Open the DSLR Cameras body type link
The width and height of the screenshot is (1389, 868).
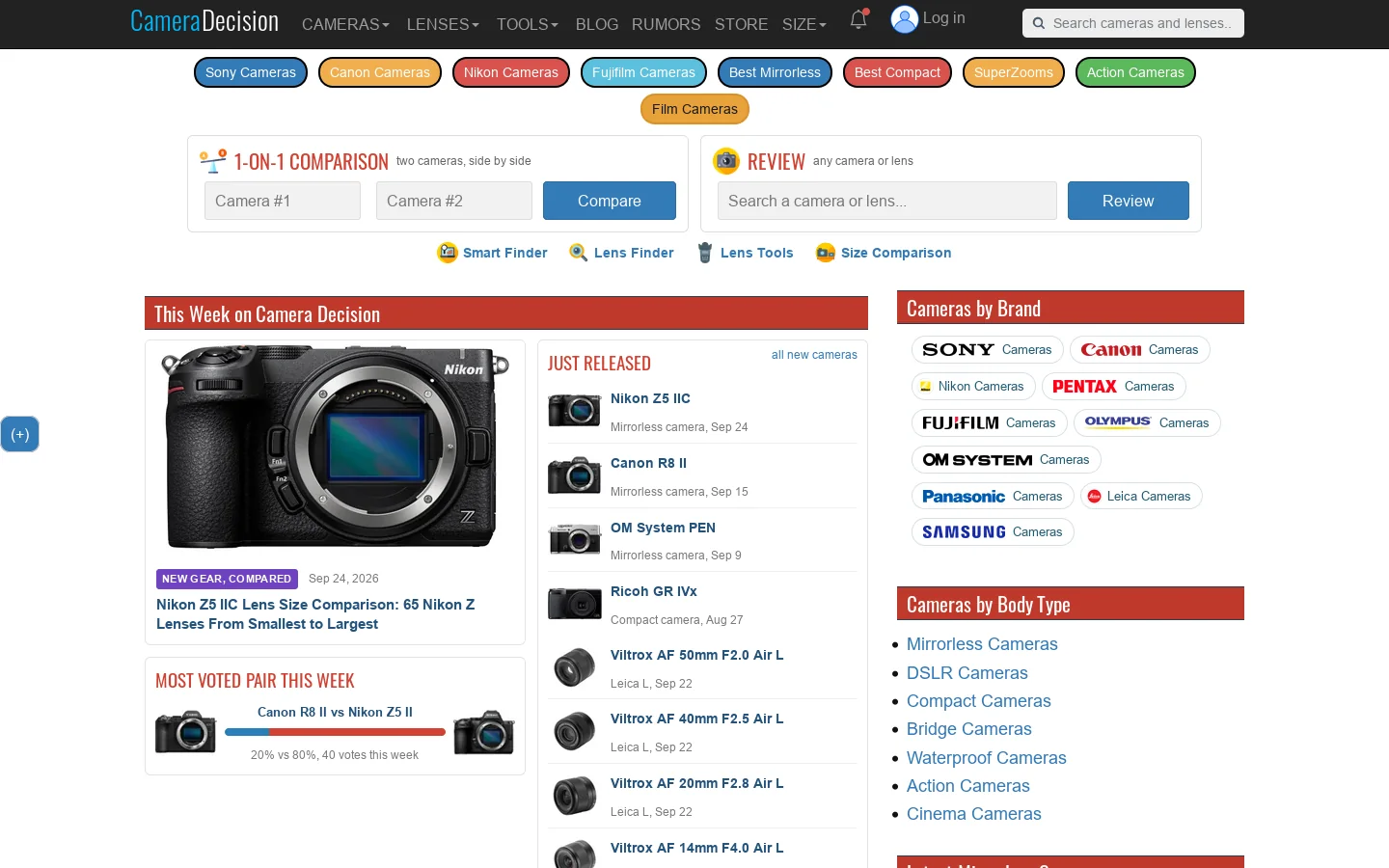967,673
